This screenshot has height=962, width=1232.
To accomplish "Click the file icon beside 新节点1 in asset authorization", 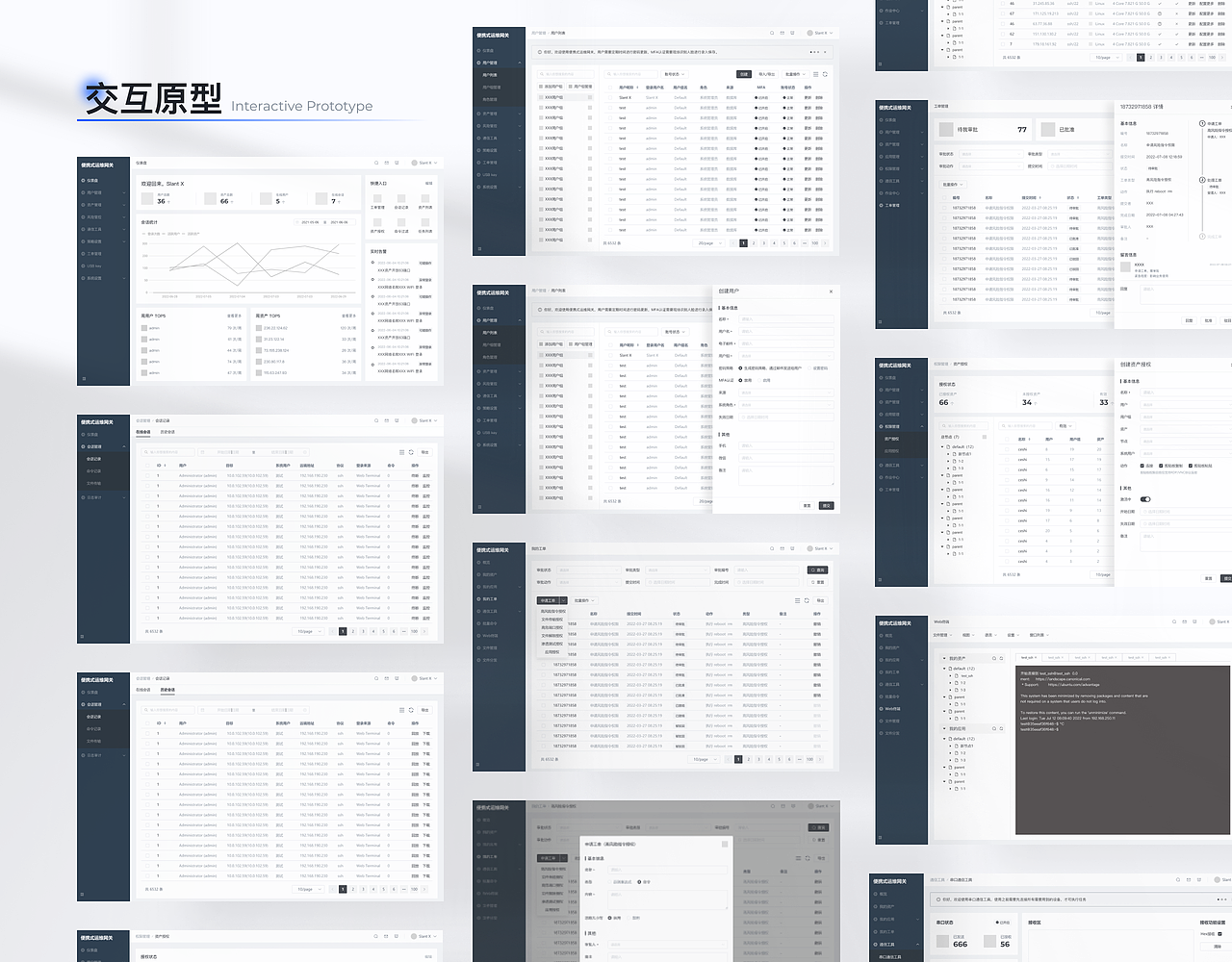I will pyautogui.click(x=955, y=454).
